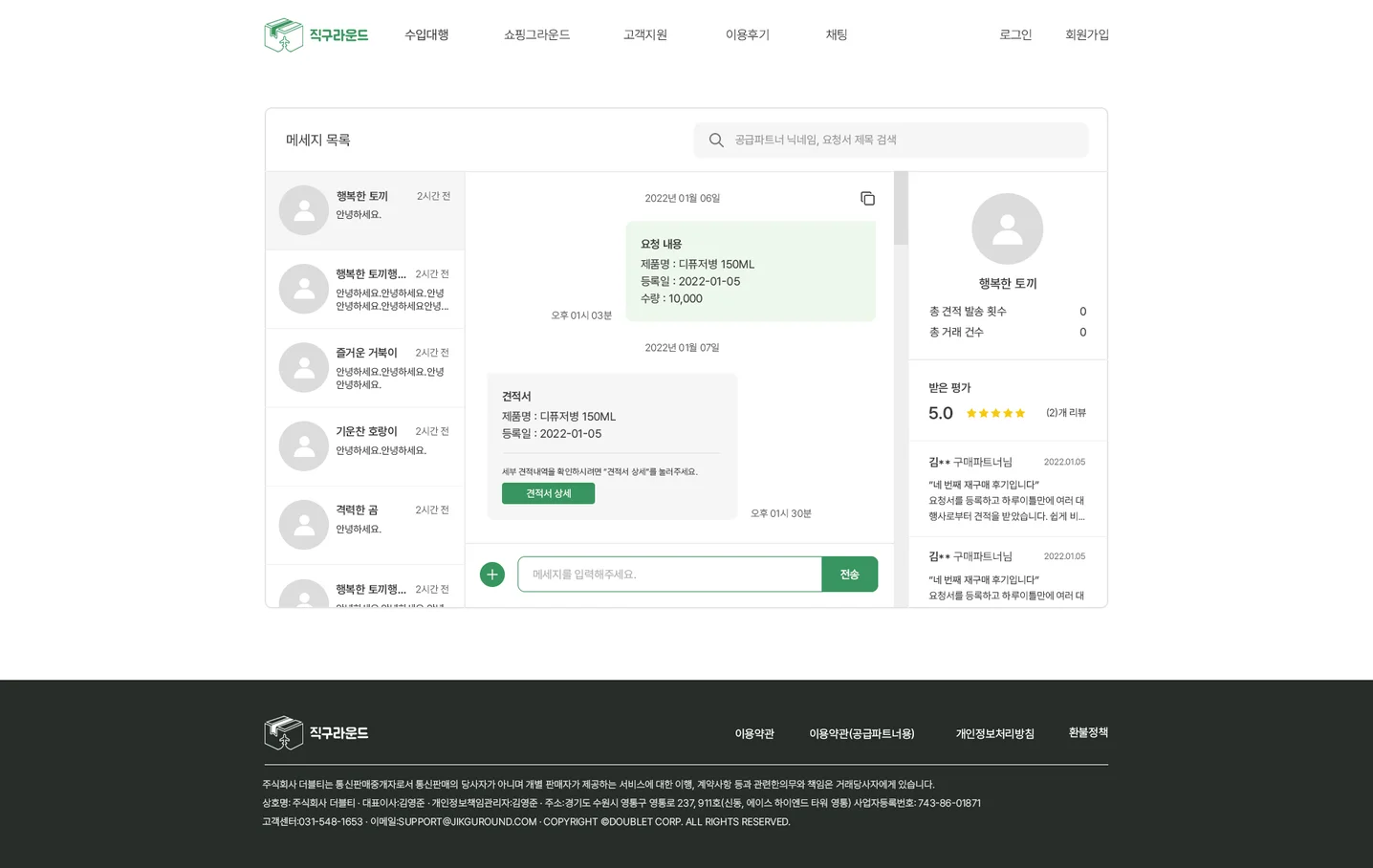Click the 5.0 rating score
The image size is (1373, 868).
tap(941, 413)
